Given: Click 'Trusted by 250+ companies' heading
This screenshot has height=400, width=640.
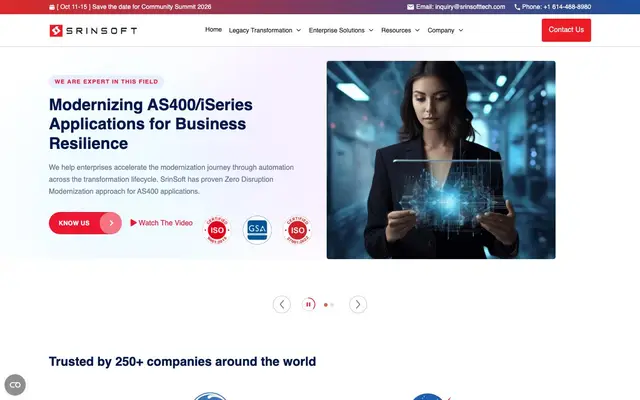Looking at the screenshot, I should [182, 362].
